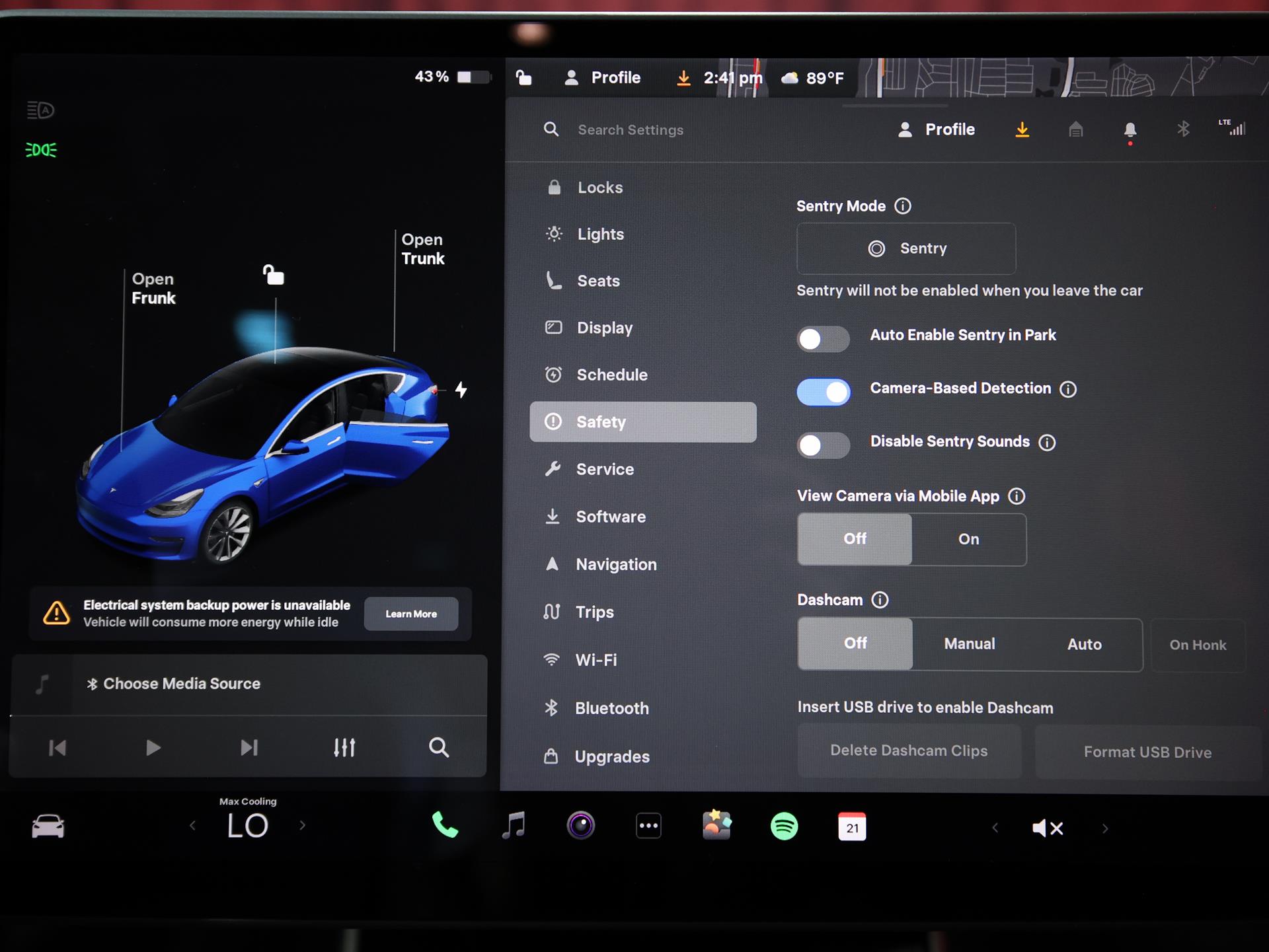Click Format USB Drive

[x=1147, y=752]
